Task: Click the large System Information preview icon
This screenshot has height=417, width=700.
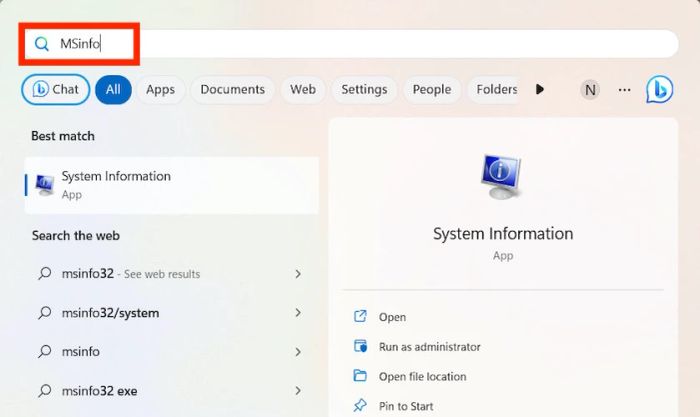Action: (501, 177)
